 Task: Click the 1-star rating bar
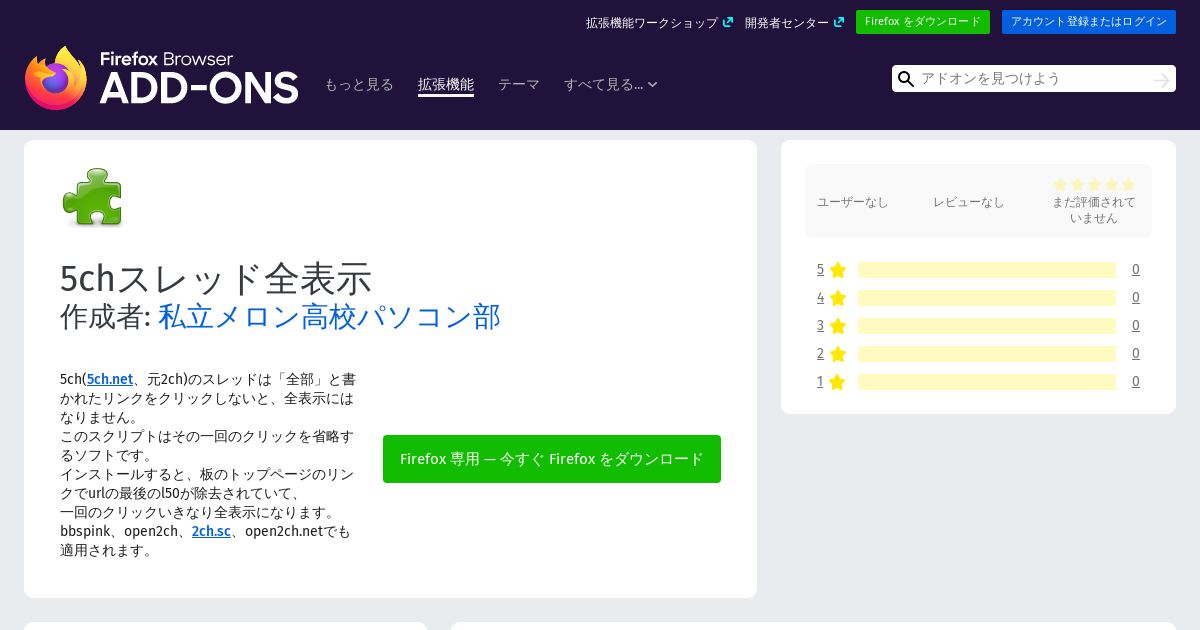click(x=987, y=382)
